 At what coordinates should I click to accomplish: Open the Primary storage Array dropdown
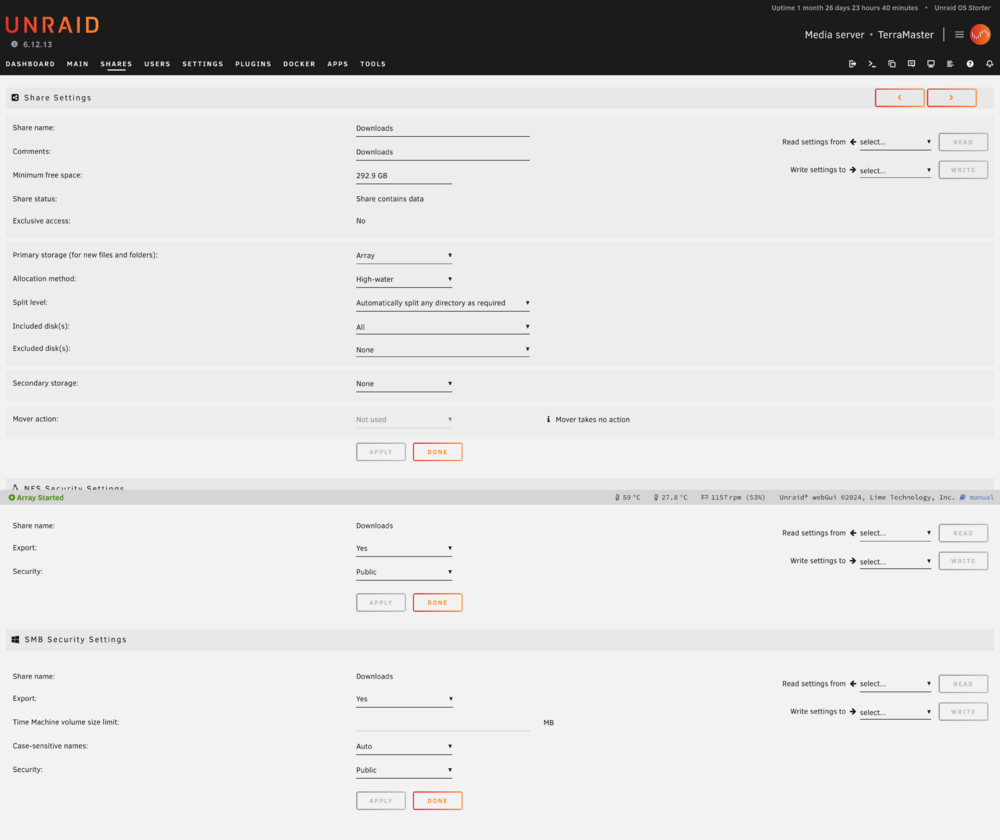tap(404, 256)
